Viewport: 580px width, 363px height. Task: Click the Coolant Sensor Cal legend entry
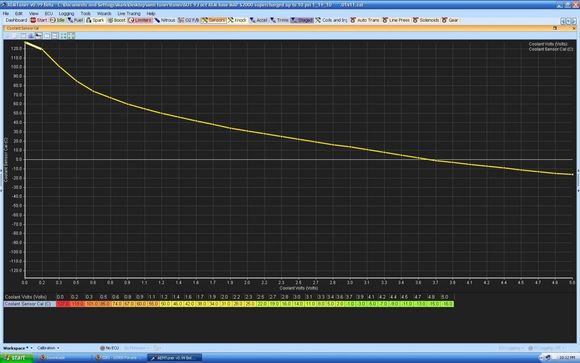click(x=550, y=49)
